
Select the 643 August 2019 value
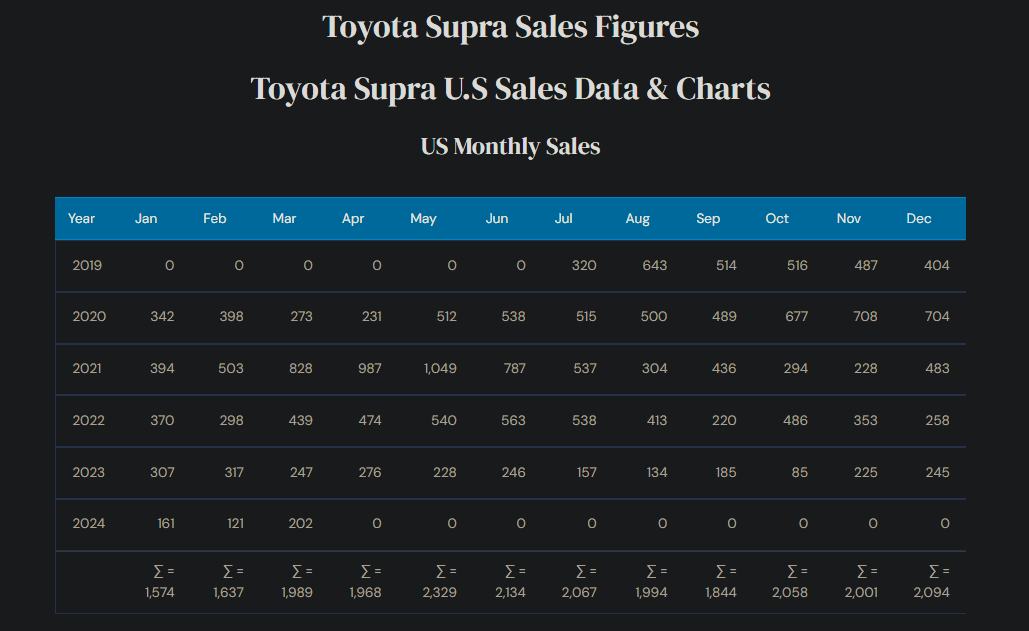[x=655, y=266]
